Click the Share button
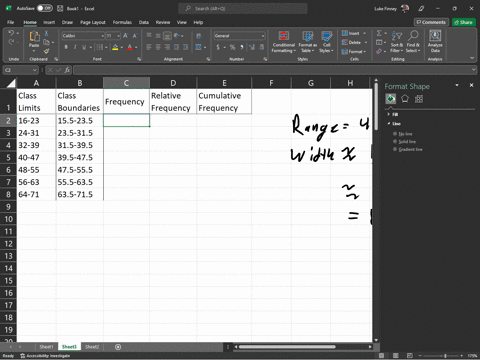This screenshot has width=480, height=360. pos(464,22)
